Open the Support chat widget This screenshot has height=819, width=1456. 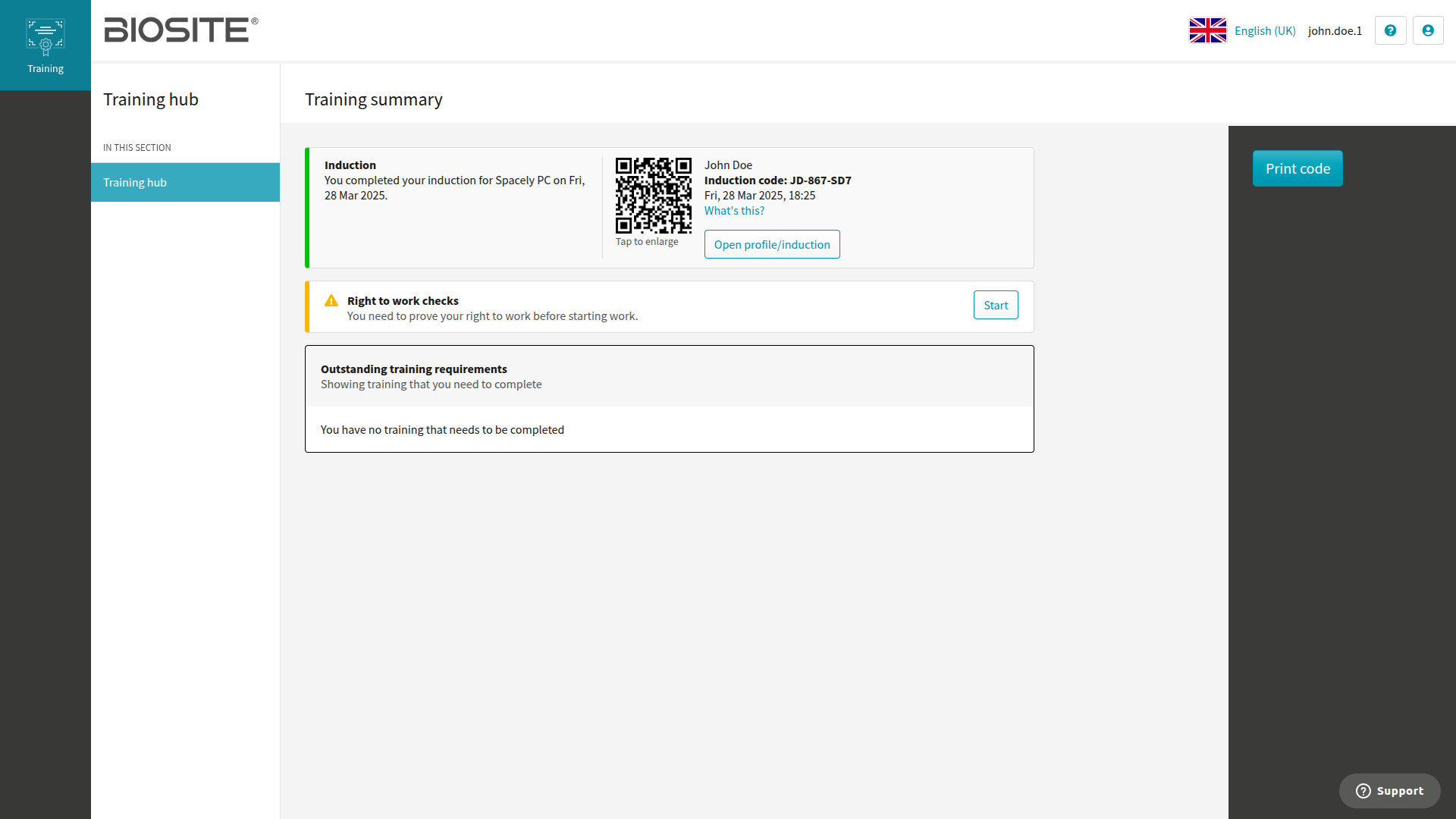pyautogui.click(x=1389, y=791)
